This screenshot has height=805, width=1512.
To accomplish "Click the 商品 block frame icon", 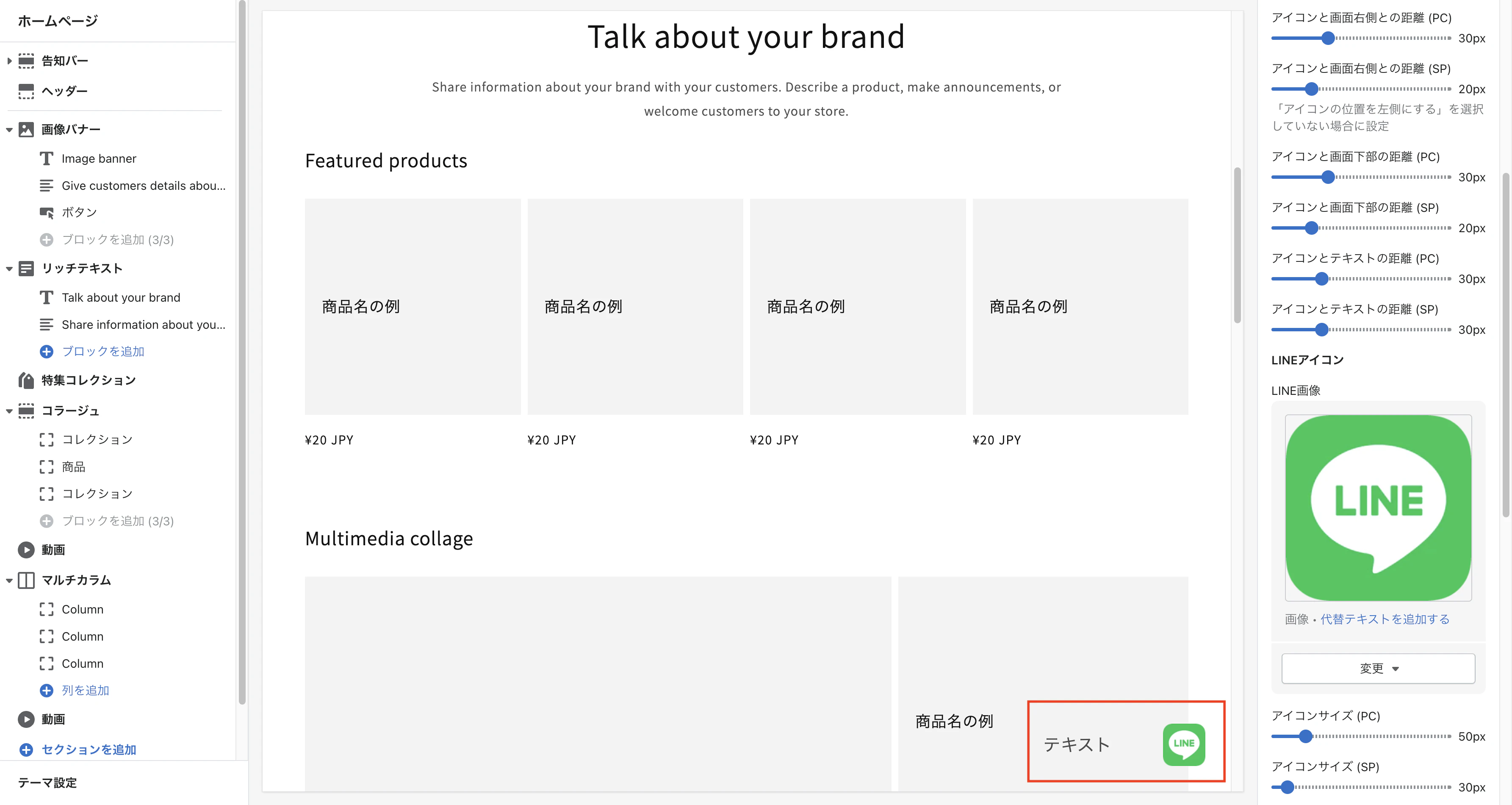I will click(46, 467).
